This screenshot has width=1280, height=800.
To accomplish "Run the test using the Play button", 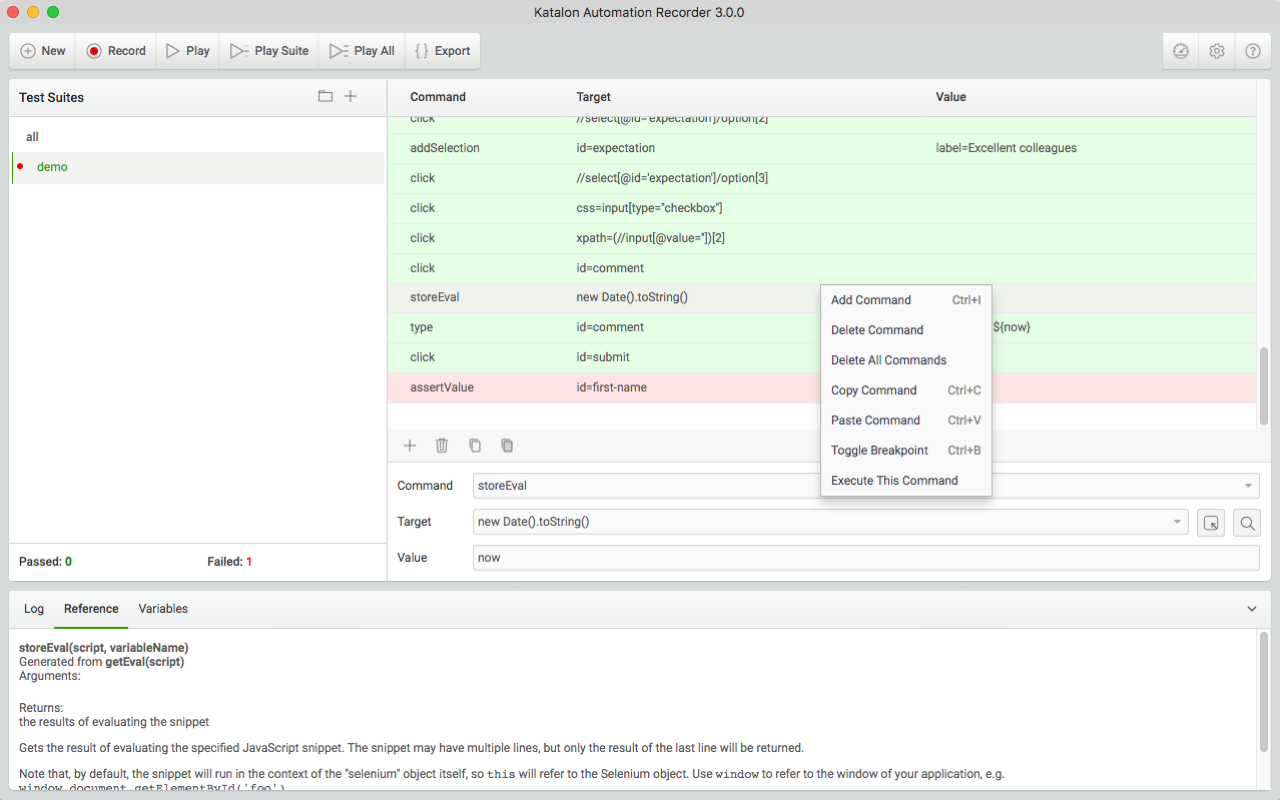I will [188, 51].
